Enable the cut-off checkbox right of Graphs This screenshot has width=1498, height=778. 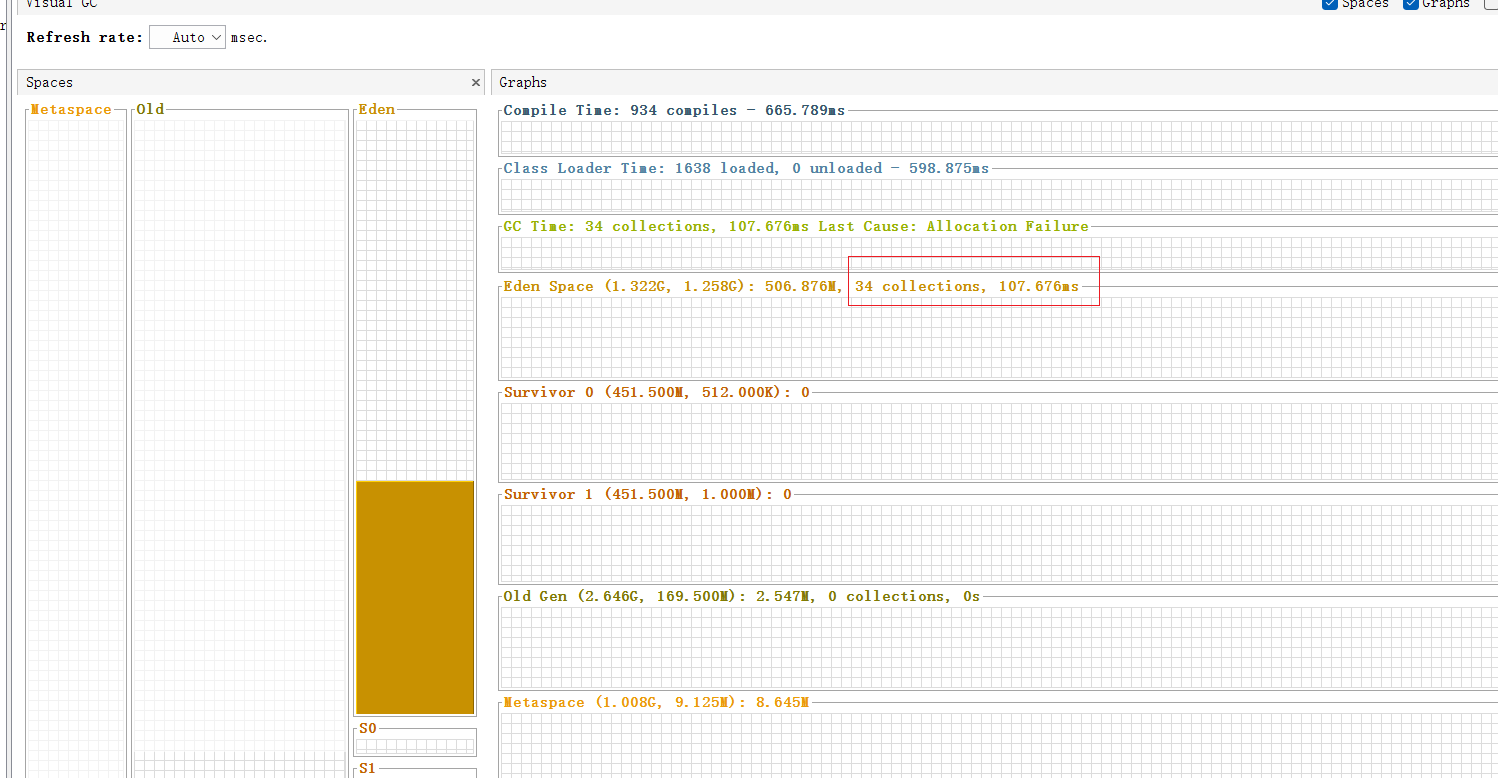(x=1490, y=4)
